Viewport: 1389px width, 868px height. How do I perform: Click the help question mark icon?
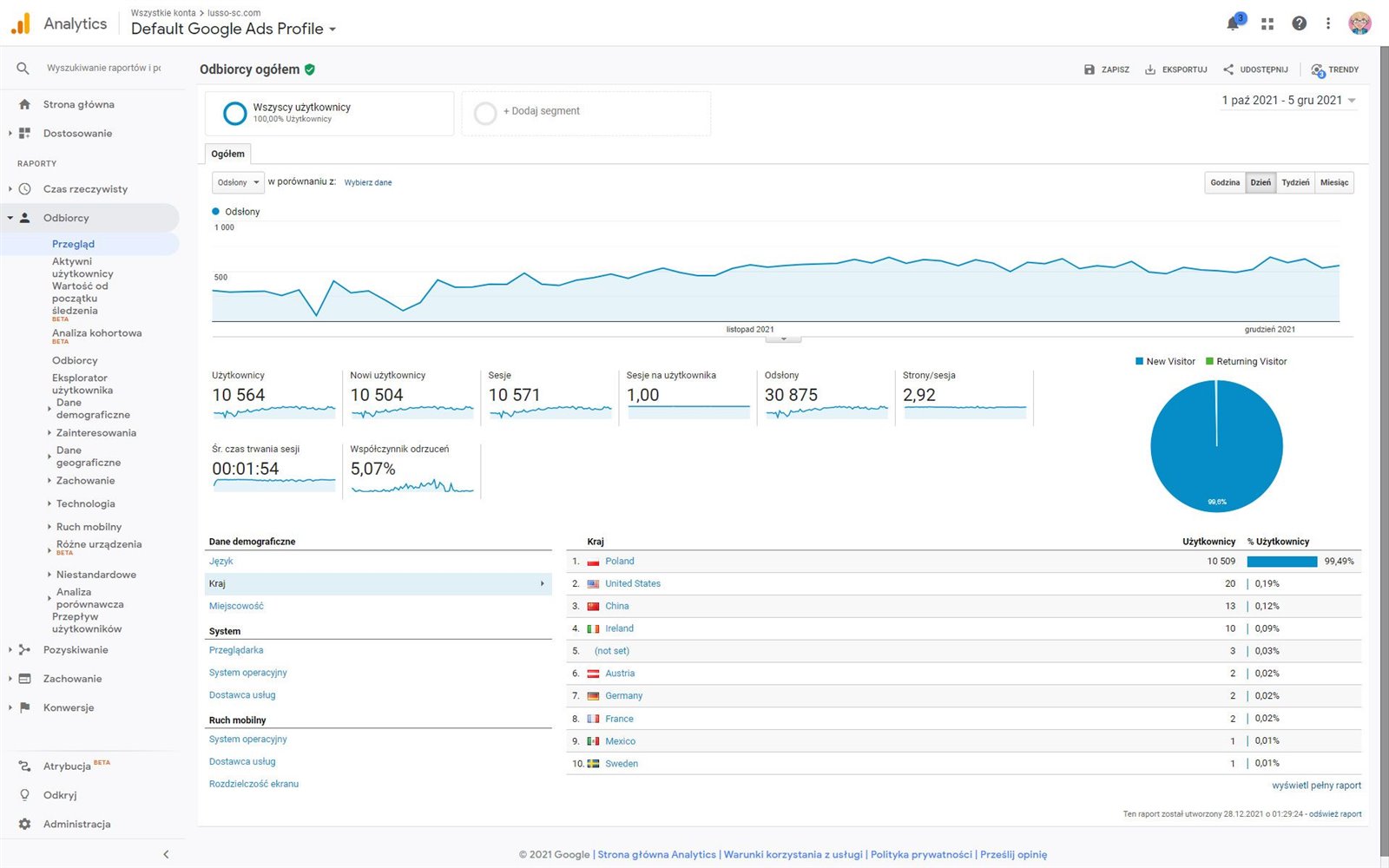click(x=1299, y=23)
